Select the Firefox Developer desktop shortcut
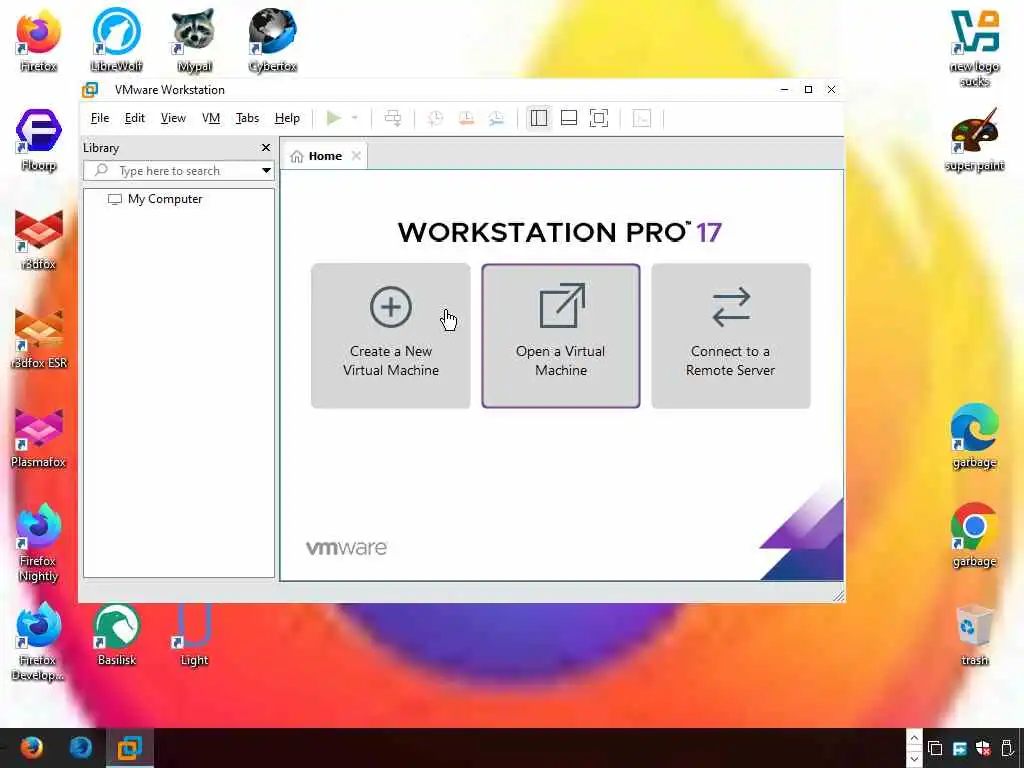The image size is (1024, 768). [39, 642]
